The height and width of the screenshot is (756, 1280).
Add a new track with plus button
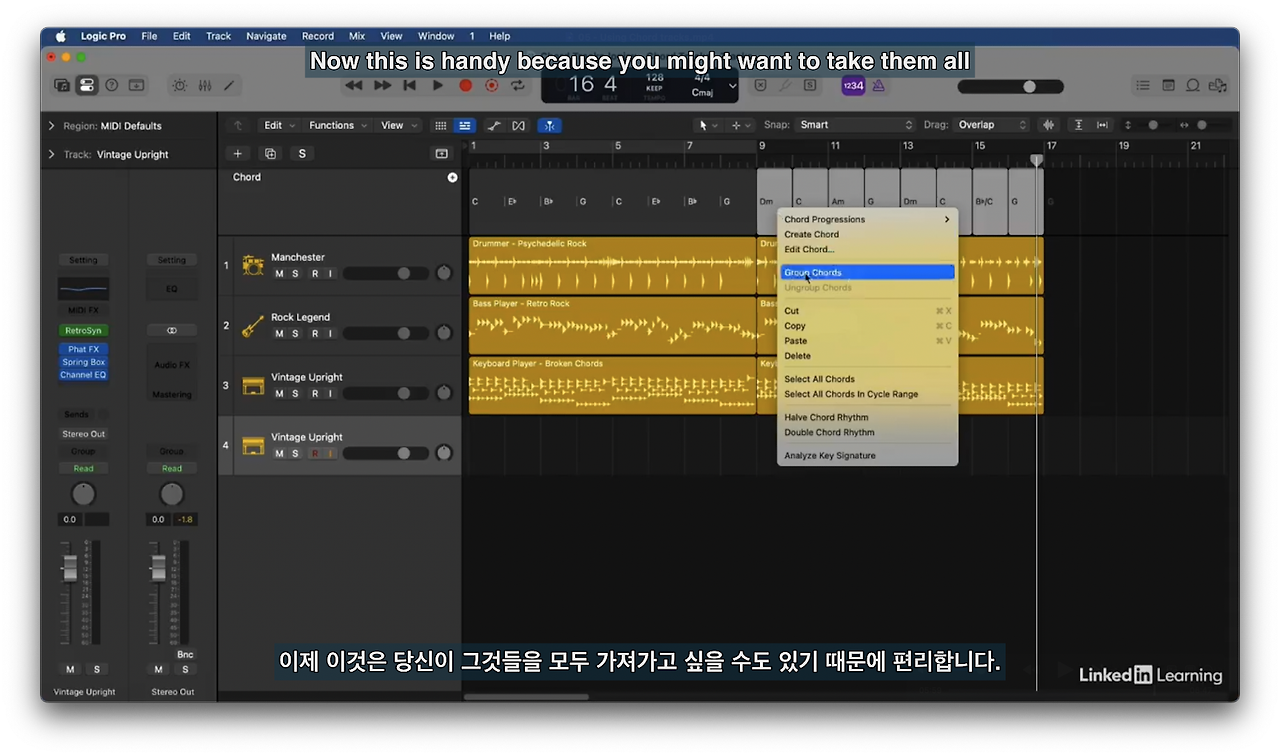tap(238, 153)
